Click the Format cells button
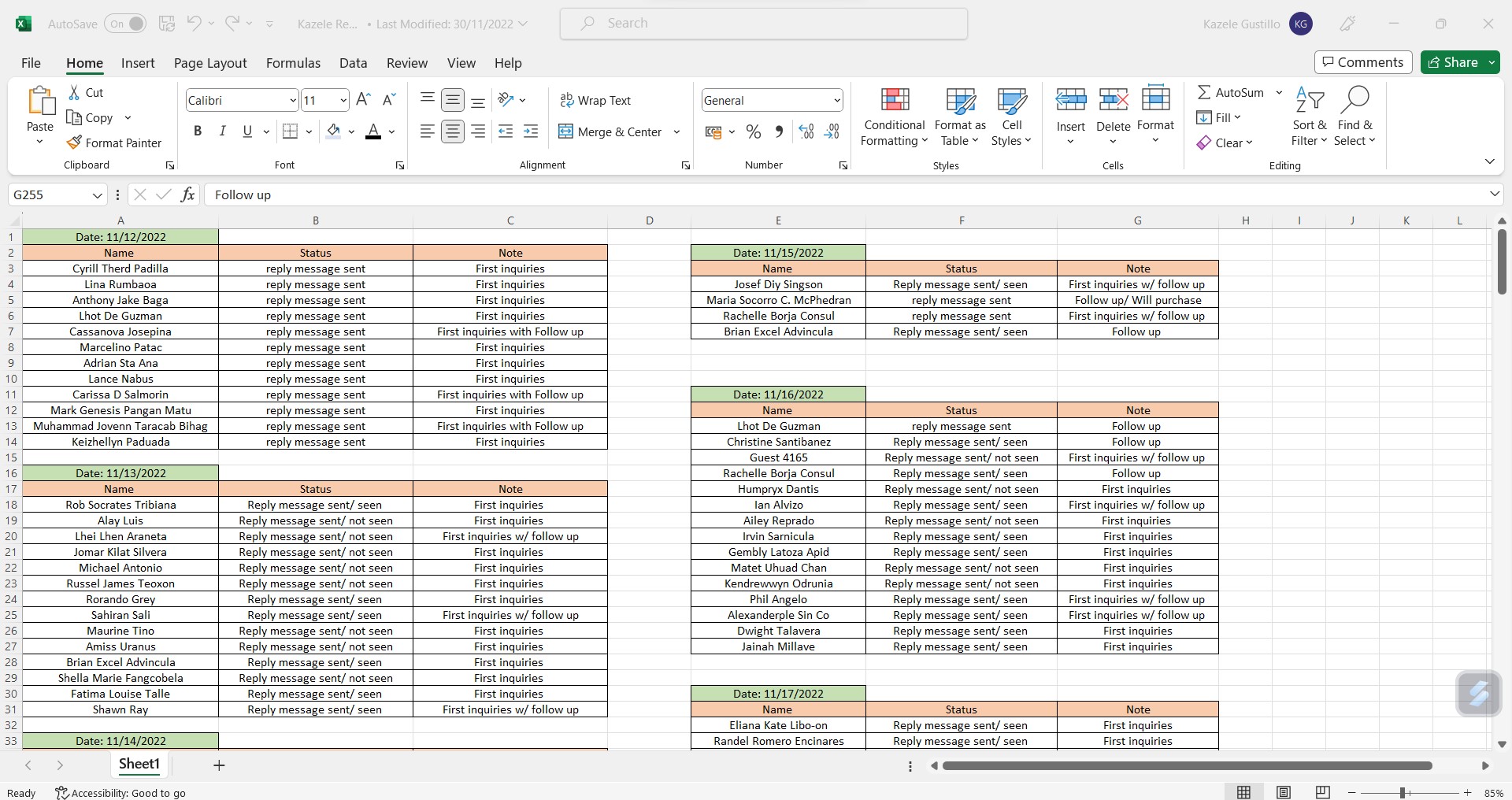This screenshot has height=800, width=1512. coord(1155,114)
